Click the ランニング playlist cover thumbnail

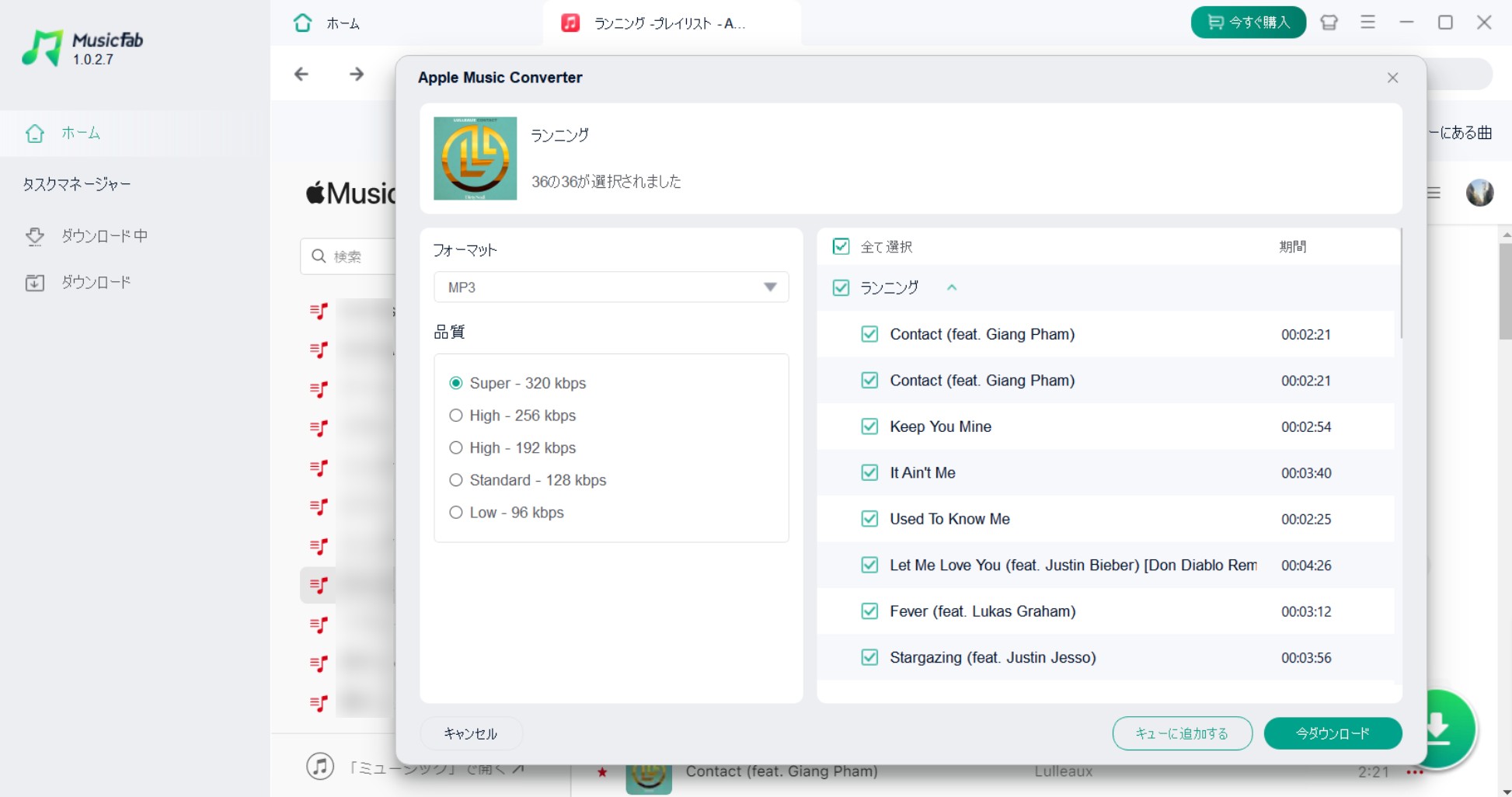(475, 158)
